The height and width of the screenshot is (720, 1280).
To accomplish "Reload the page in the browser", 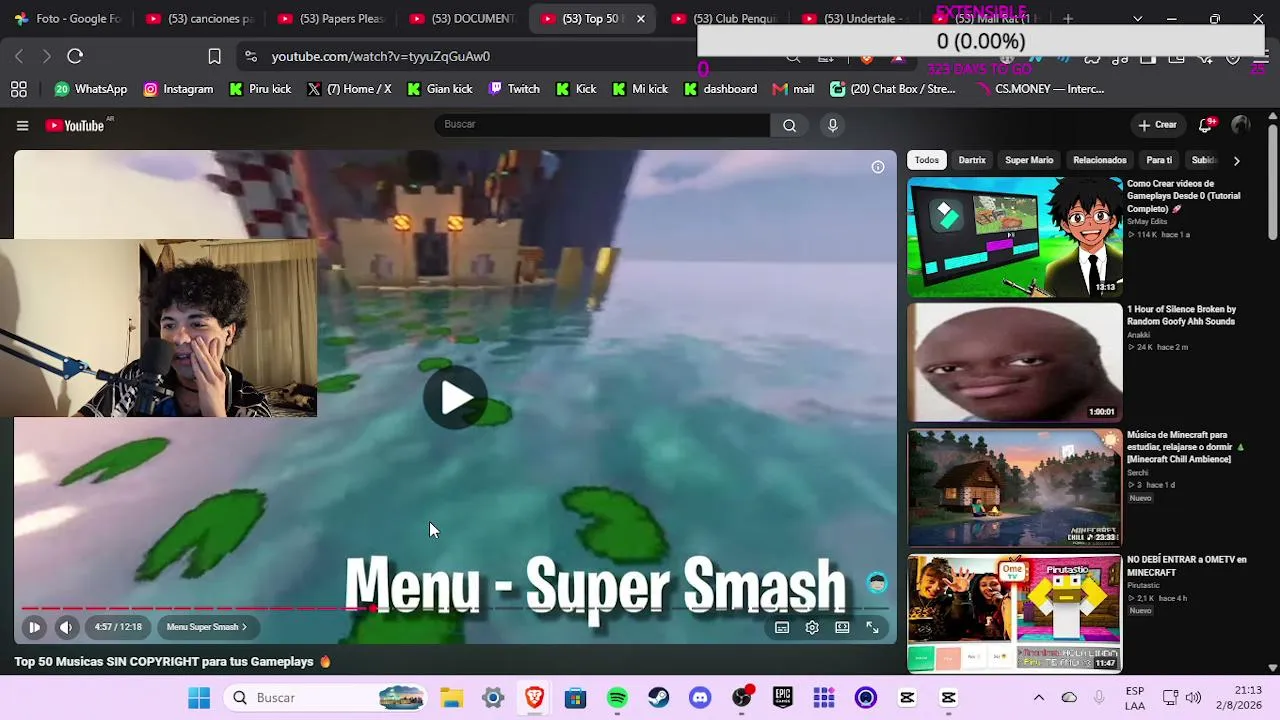I will tap(75, 56).
